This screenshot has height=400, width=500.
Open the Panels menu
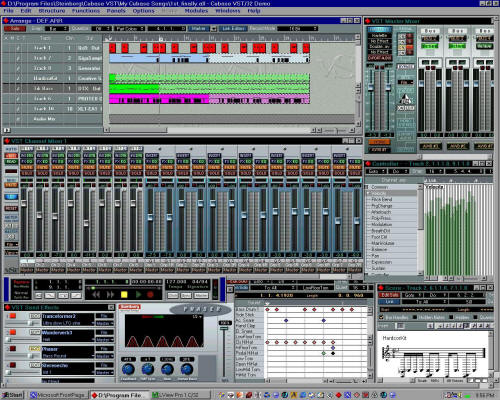point(116,11)
